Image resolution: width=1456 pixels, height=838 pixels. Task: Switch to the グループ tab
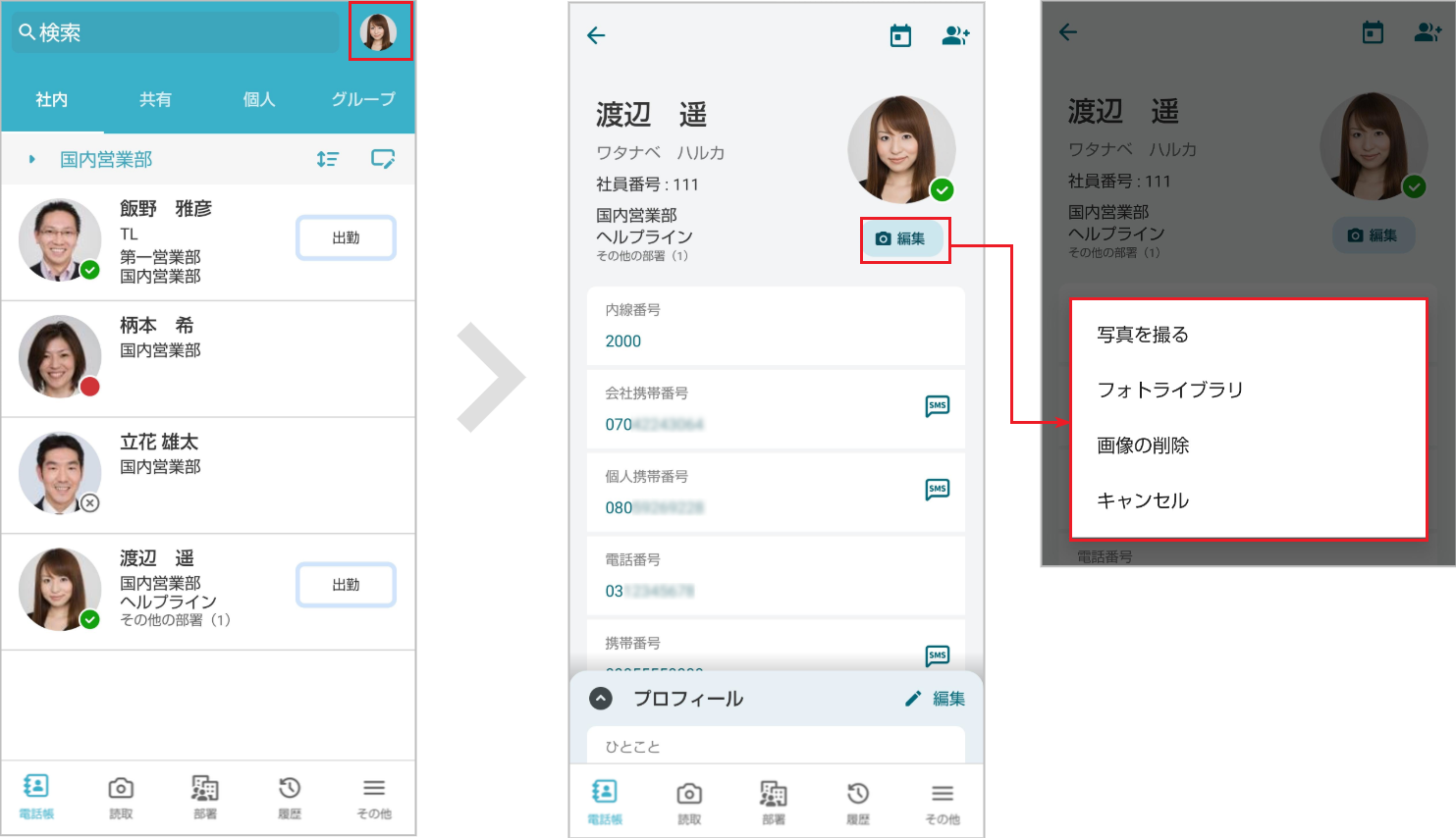(363, 99)
